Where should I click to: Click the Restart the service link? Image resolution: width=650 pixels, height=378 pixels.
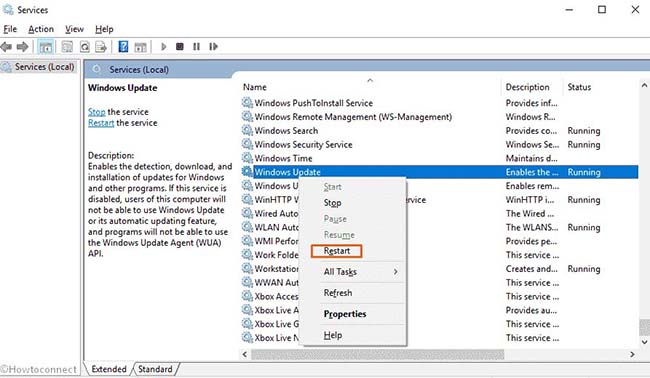coord(101,123)
